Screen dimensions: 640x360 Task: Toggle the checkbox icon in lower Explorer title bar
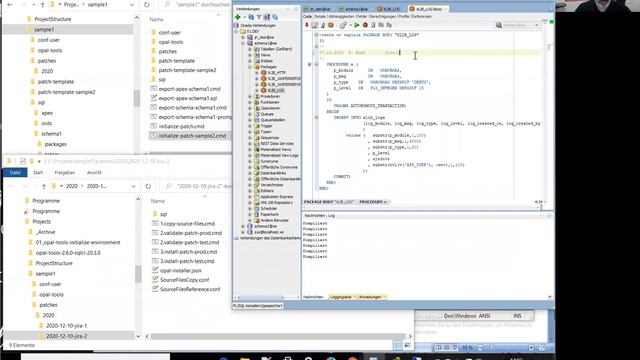pyautogui.click(x=22, y=161)
